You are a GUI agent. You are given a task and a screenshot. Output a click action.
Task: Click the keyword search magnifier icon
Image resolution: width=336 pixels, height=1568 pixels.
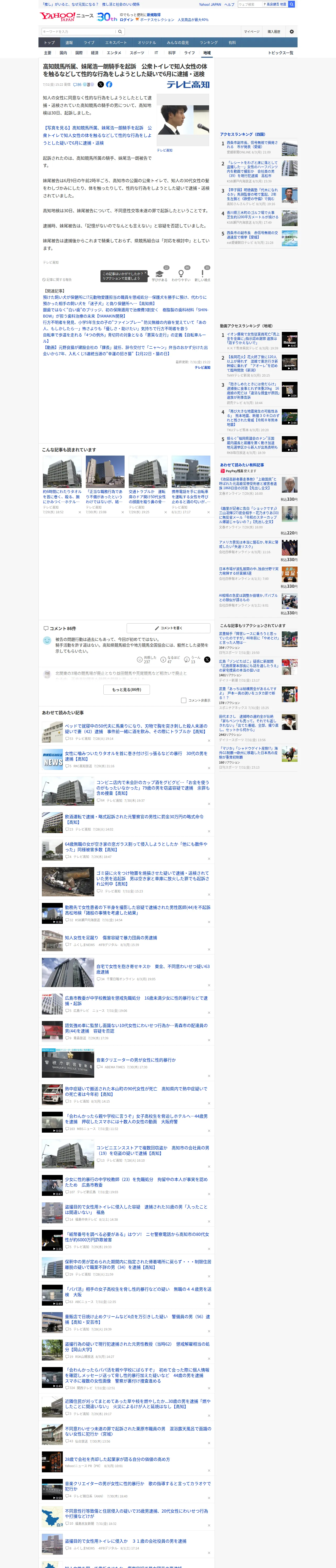(120, 32)
